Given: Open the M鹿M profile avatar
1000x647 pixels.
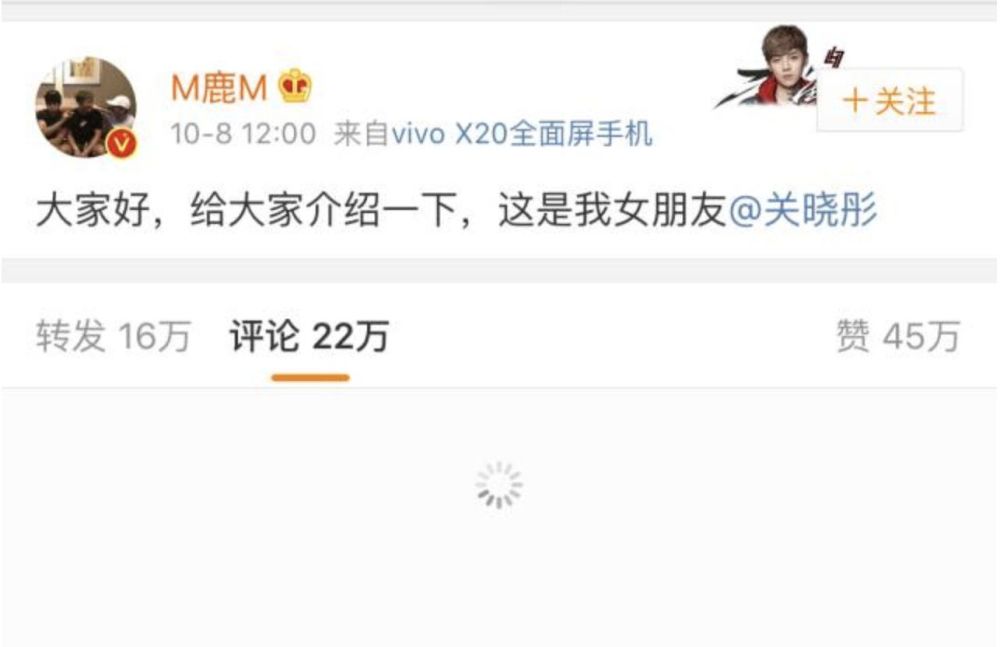Looking at the screenshot, I should point(85,107).
